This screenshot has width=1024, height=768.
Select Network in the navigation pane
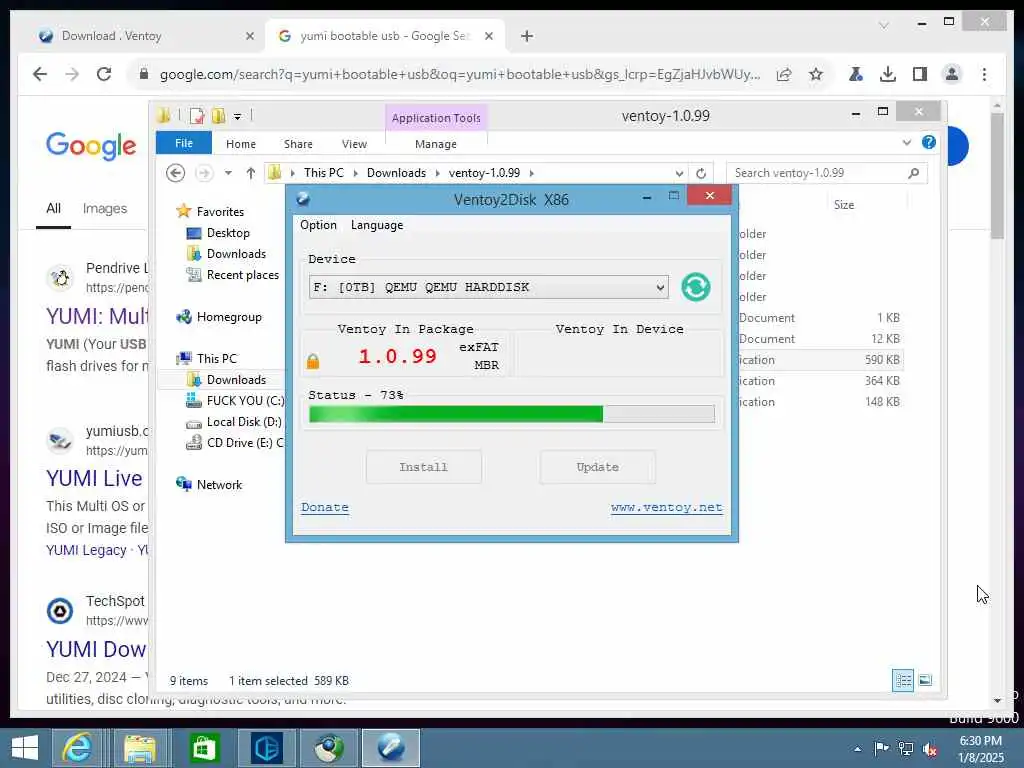(x=219, y=485)
